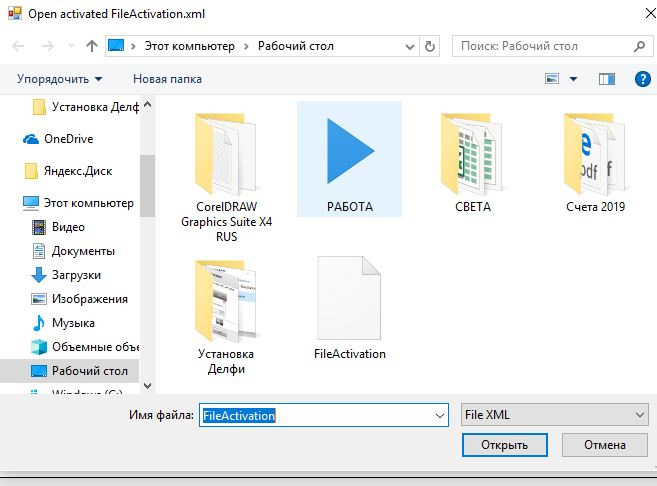
Task: Expand the file name dropdown arrow
Action: (x=440, y=416)
